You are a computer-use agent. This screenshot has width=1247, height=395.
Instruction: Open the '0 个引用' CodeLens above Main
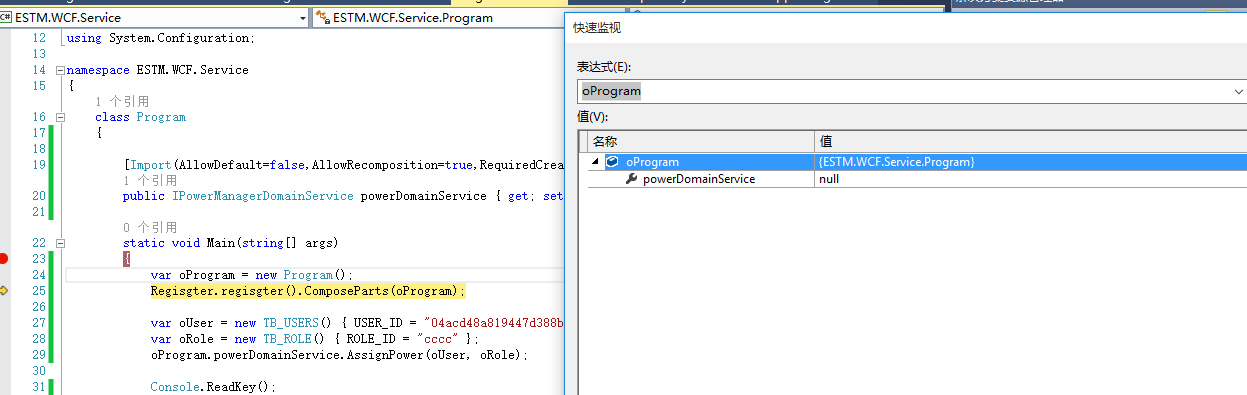click(150, 228)
